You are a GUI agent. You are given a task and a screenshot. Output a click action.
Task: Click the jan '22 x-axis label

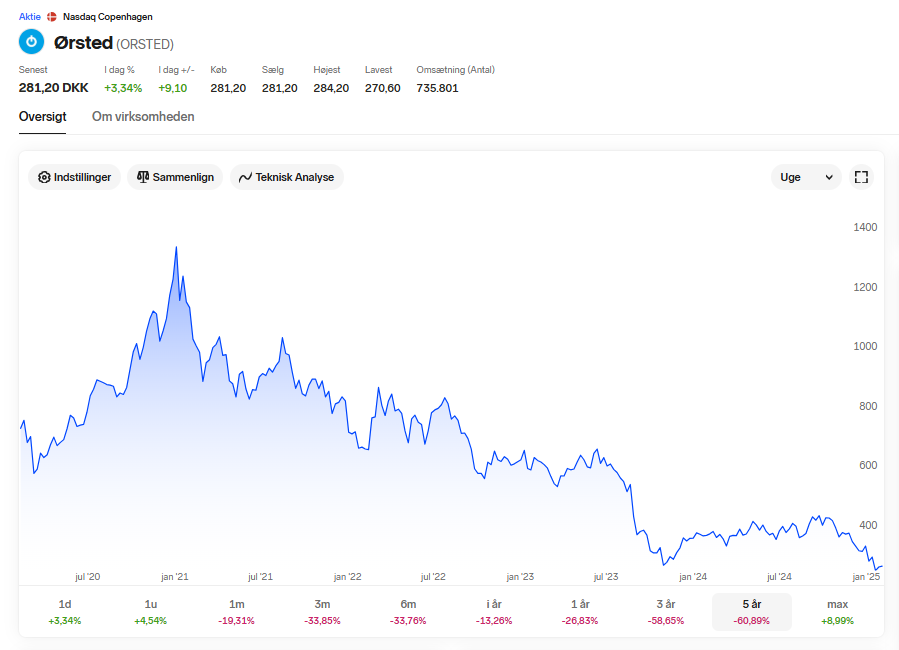347,577
